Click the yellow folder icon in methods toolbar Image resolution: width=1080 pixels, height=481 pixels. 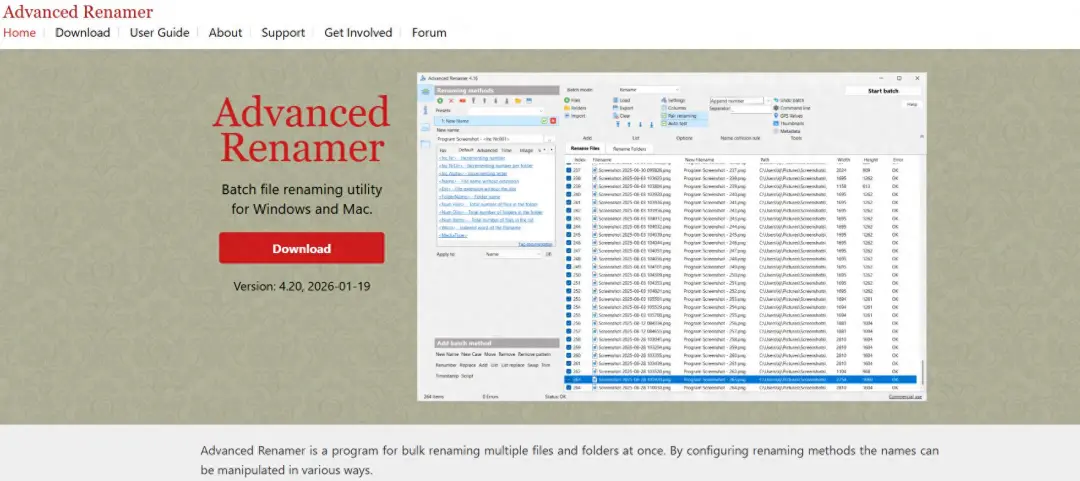point(518,101)
